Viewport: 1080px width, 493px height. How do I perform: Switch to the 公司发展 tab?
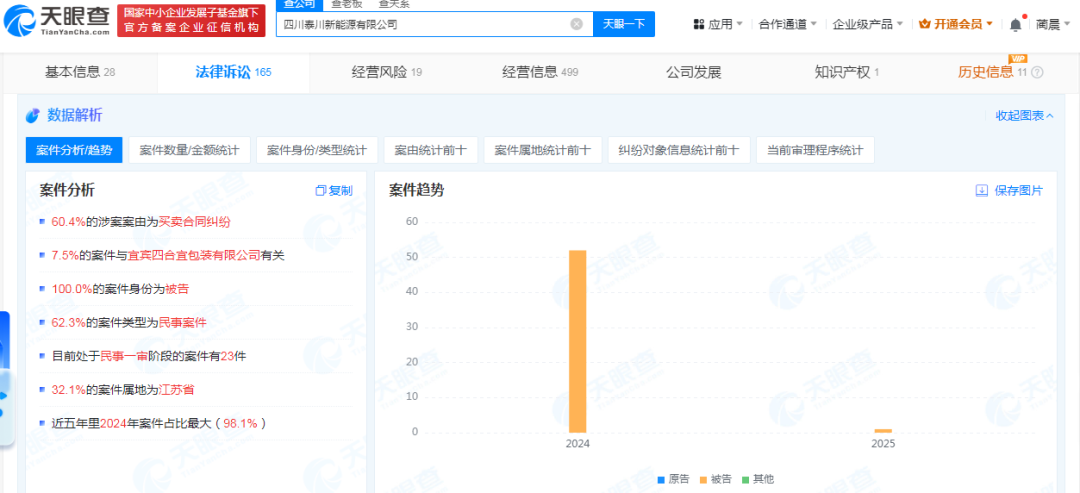694,72
